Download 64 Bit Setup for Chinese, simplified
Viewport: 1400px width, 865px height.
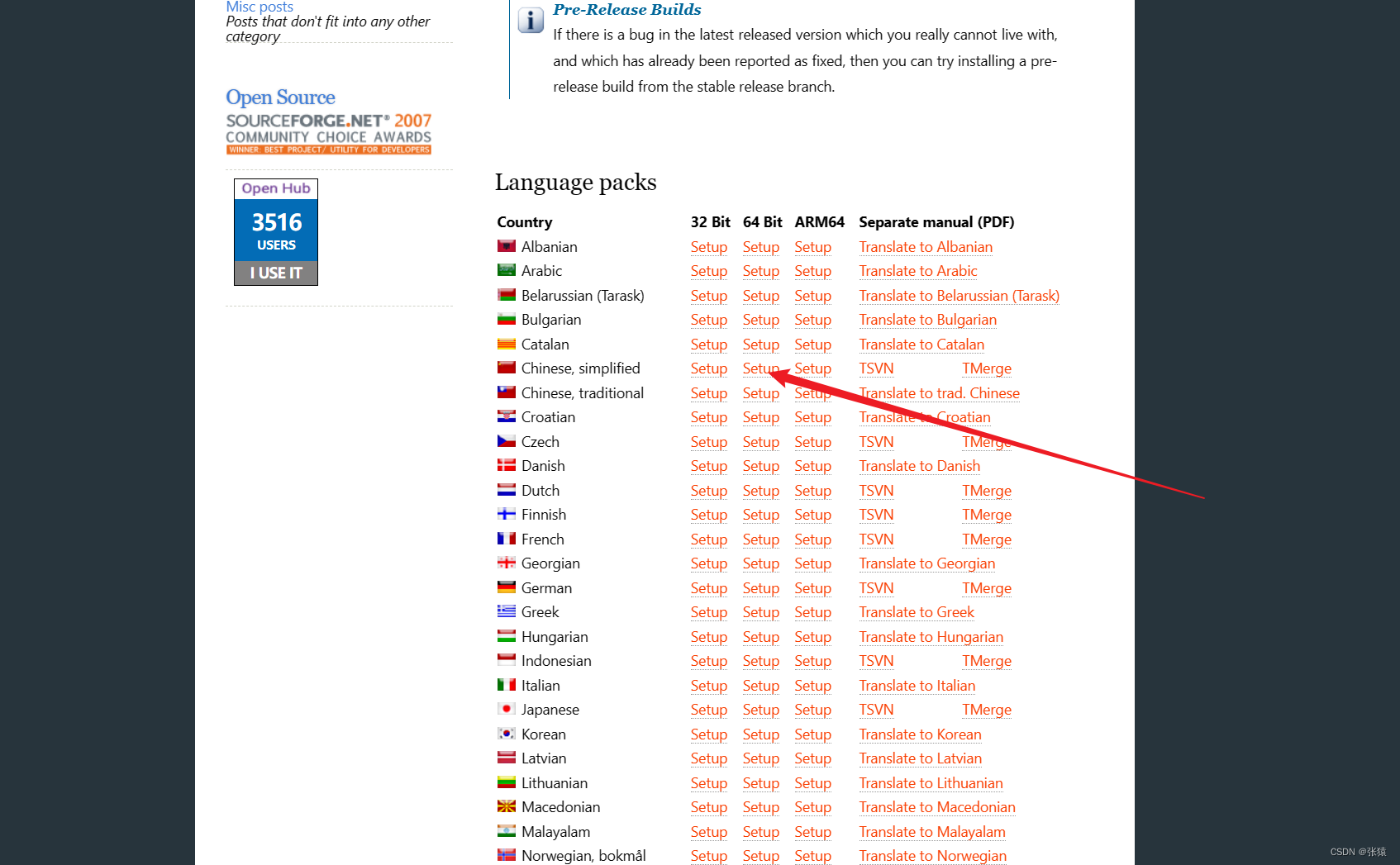(760, 368)
